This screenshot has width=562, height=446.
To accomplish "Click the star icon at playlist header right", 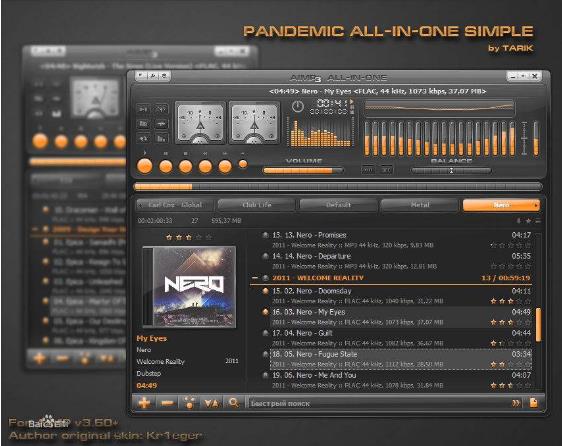I will click(x=528, y=221).
